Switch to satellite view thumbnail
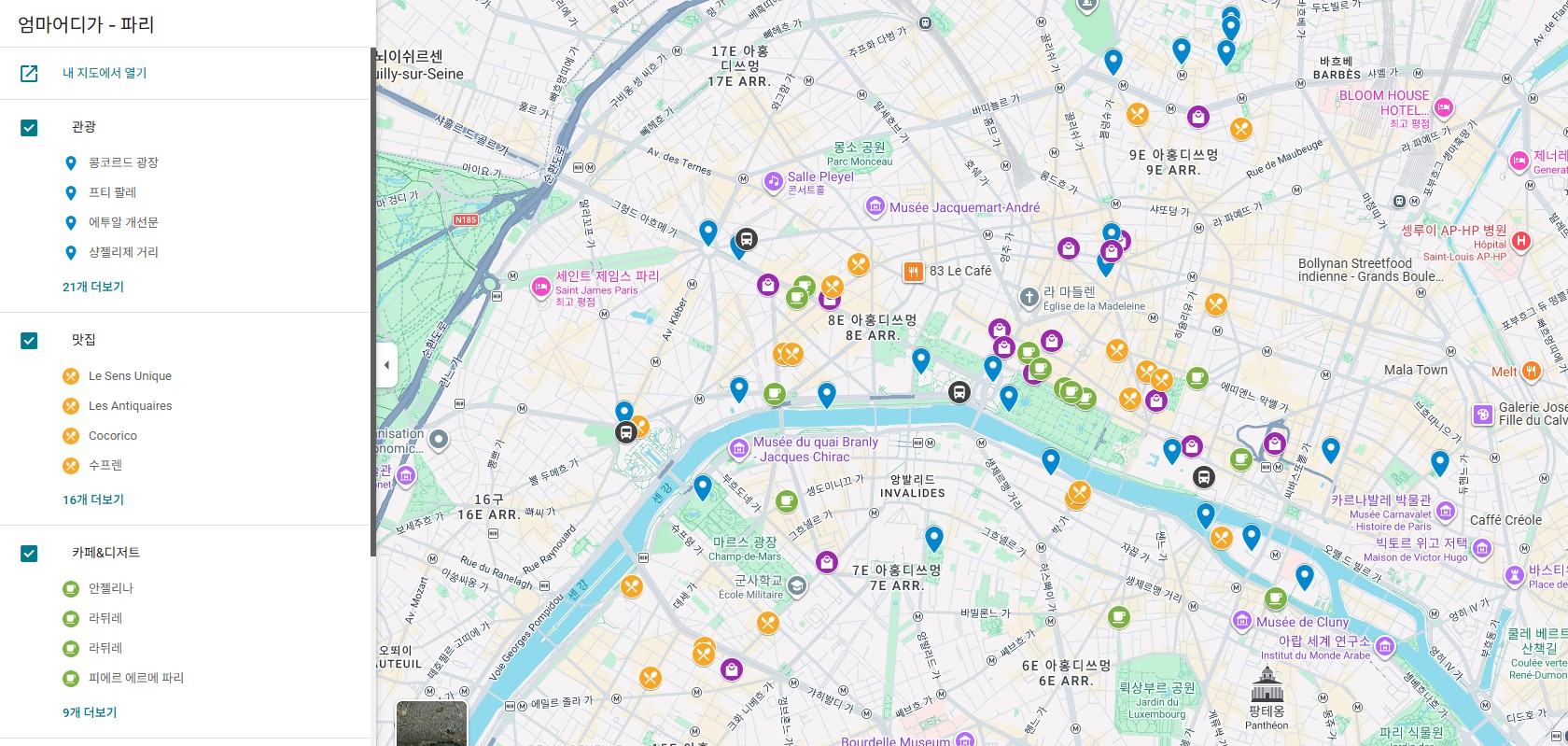1568x746 pixels. coord(431,725)
